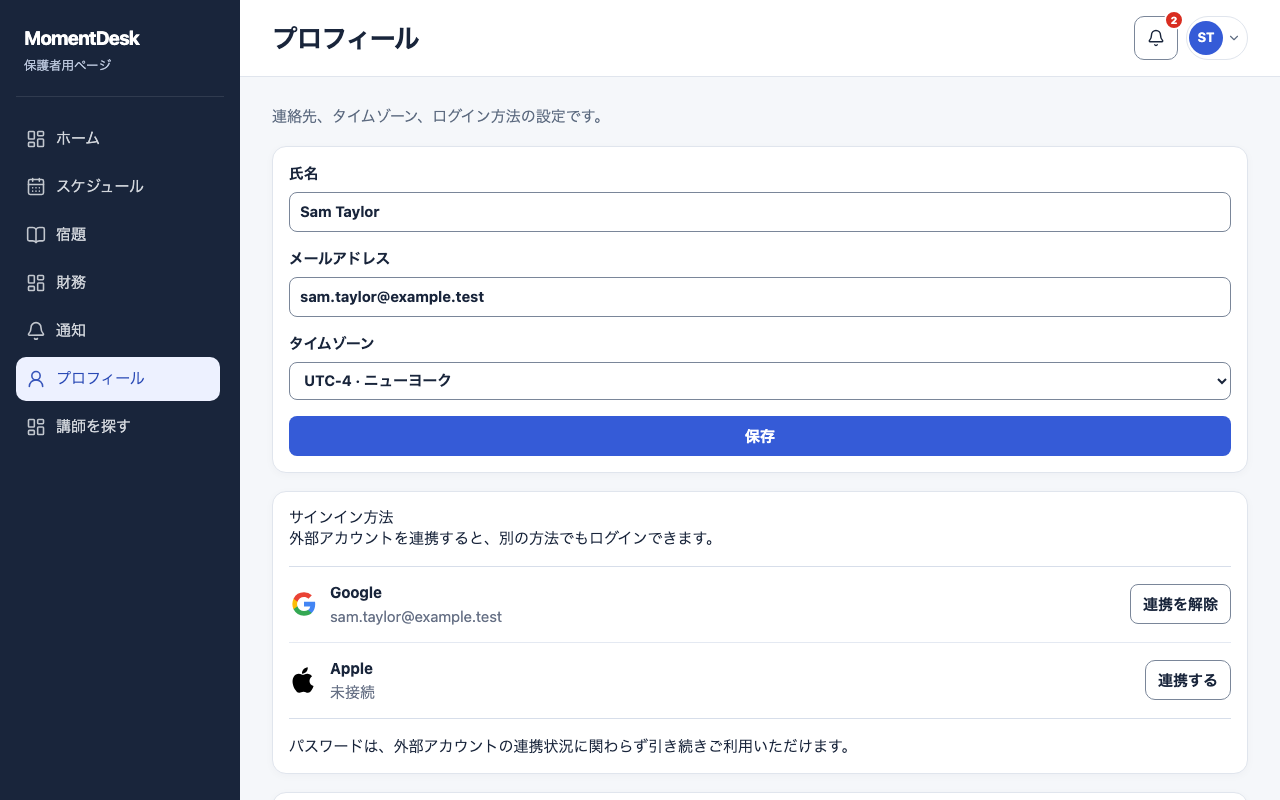Screen dimensions: 1280x800
Task: Expand the user menu chevron next to ST
Action: click(x=1234, y=38)
